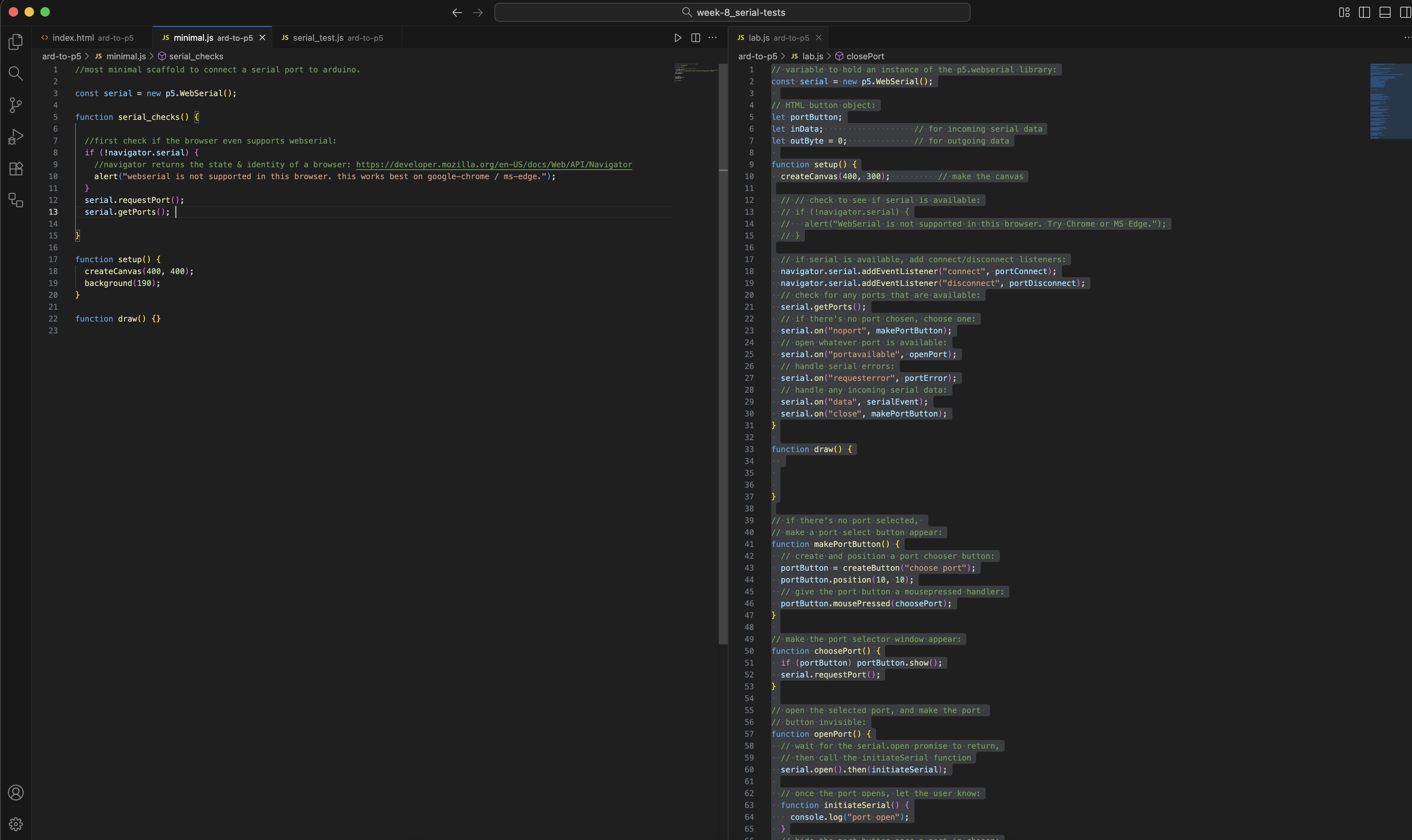Open the Accounts menu icon
Viewport: 1412px width, 840px height.
16,792
